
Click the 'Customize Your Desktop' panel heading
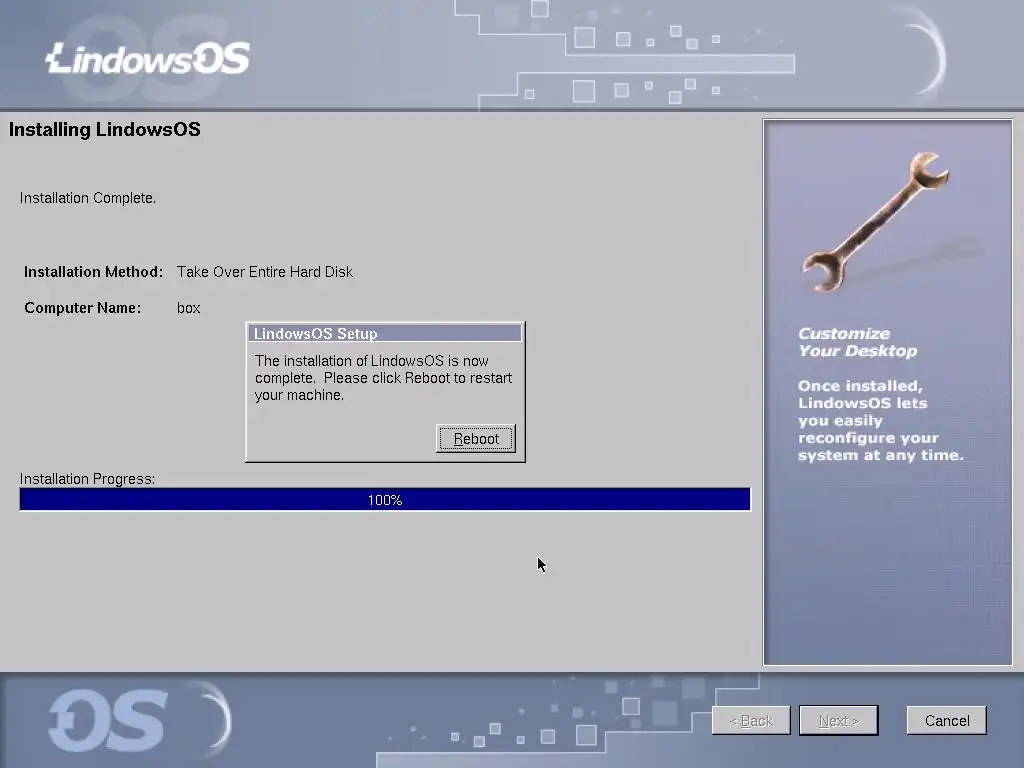[x=857, y=342]
